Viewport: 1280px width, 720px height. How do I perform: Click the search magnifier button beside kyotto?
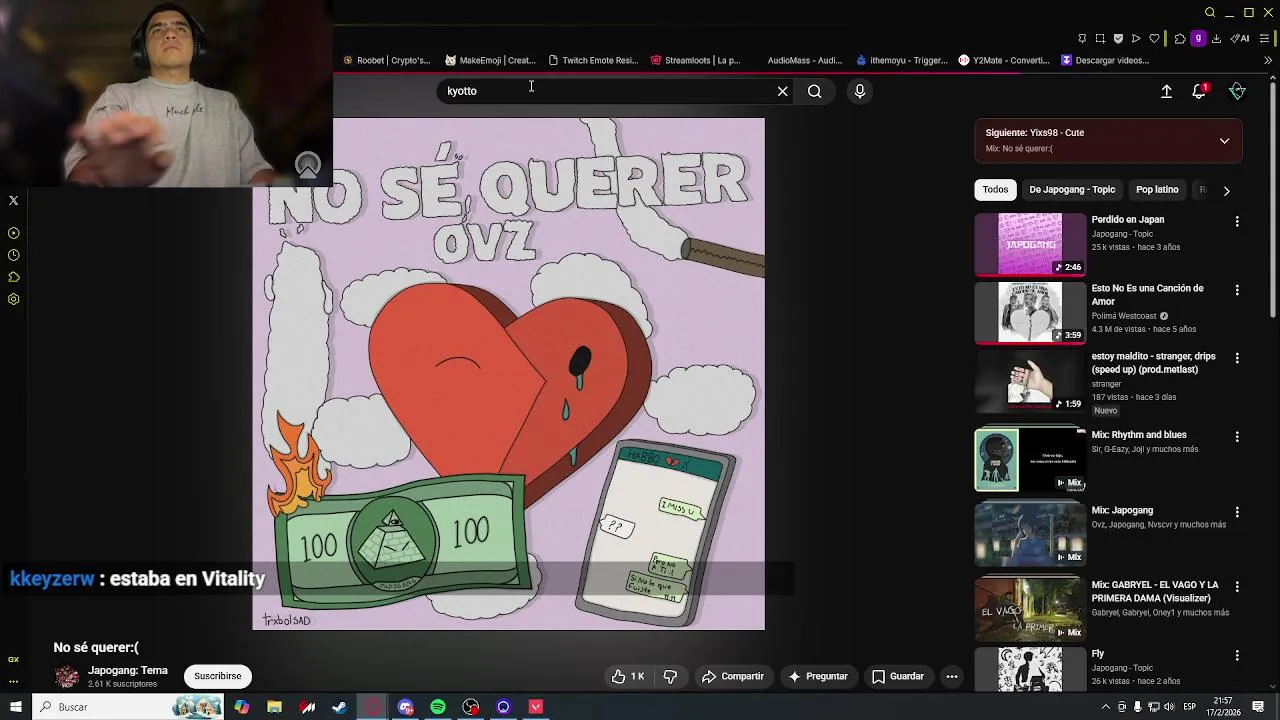815,91
